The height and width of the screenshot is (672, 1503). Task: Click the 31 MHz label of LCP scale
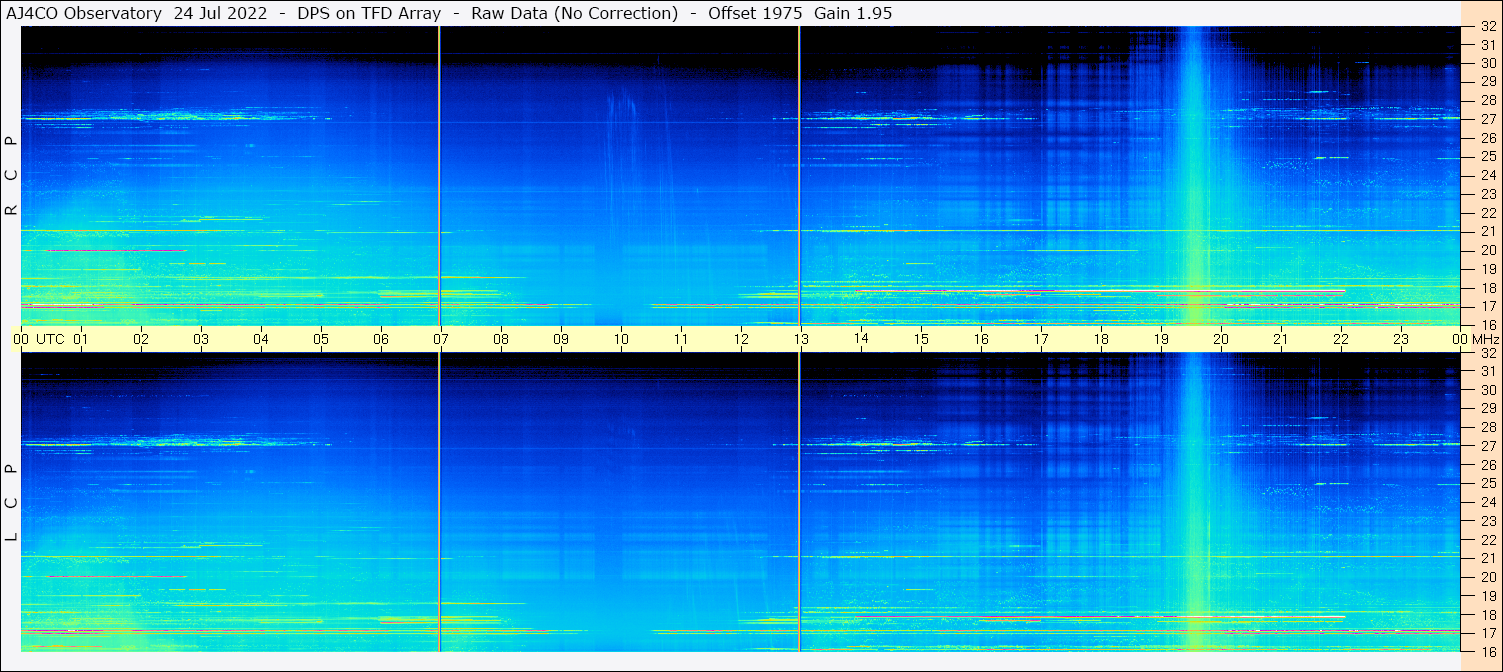point(1488,371)
